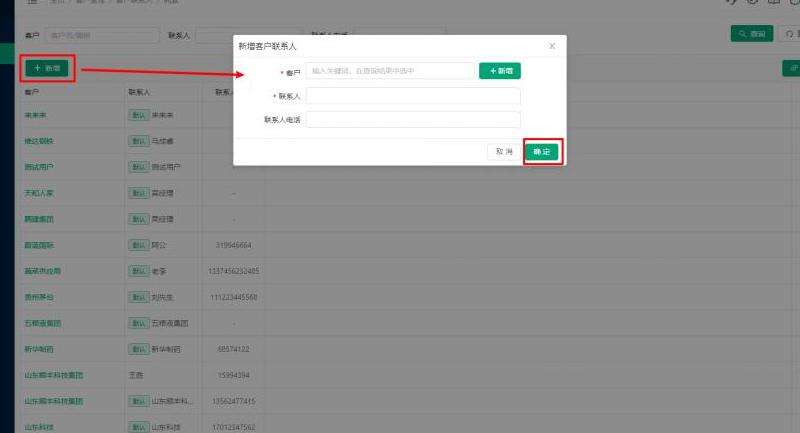Open the 五粮液集团 customer link

pos(43,323)
